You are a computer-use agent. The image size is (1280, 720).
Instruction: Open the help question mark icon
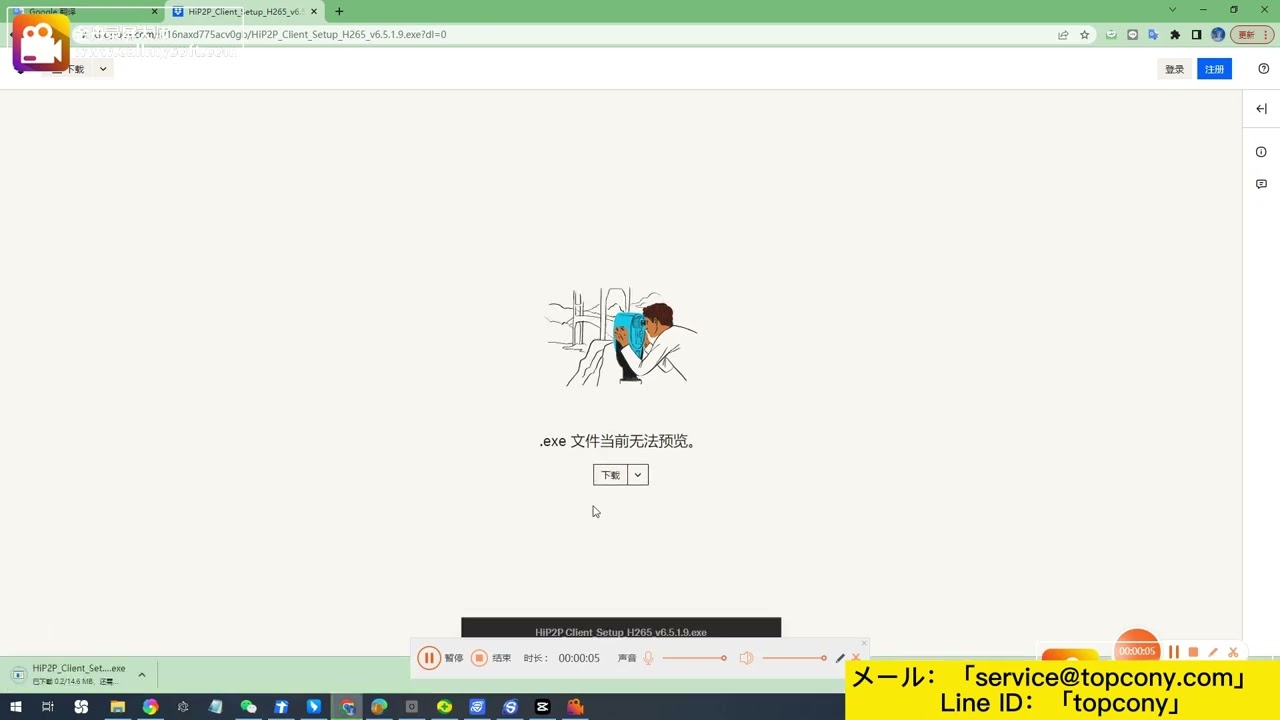point(1263,69)
